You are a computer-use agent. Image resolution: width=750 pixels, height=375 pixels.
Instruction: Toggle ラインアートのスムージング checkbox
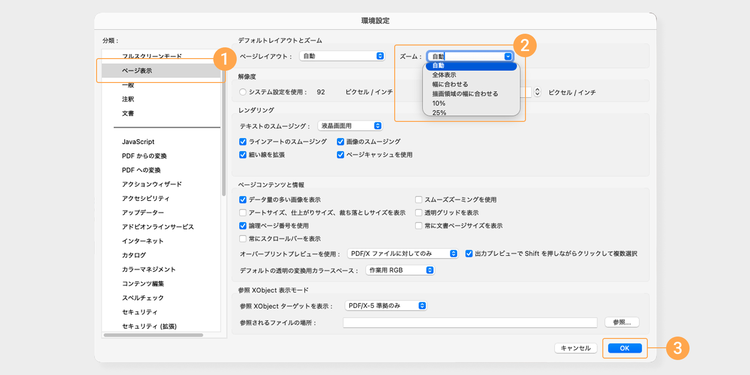click(x=243, y=142)
